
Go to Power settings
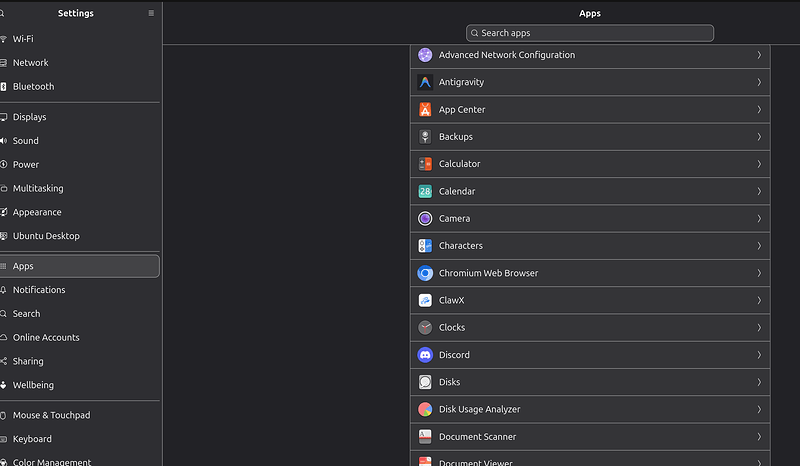[79, 164]
